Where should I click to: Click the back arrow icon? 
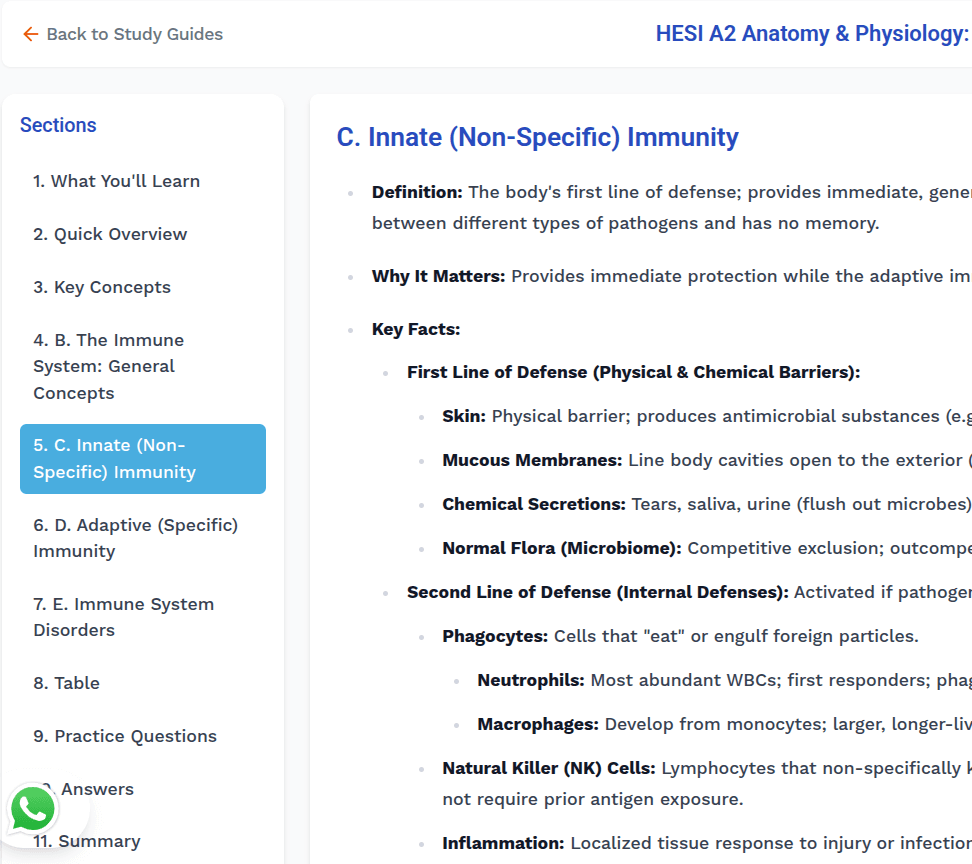[30, 34]
